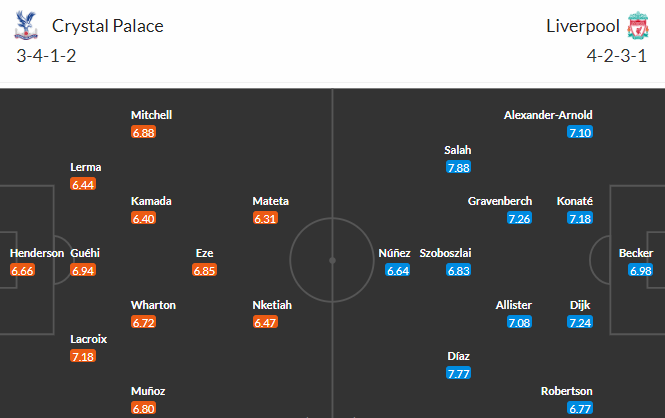Select Gravenberch in Liverpool's midfield
The height and width of the screenshot is (418, 665).
click(x=500, y=201)
